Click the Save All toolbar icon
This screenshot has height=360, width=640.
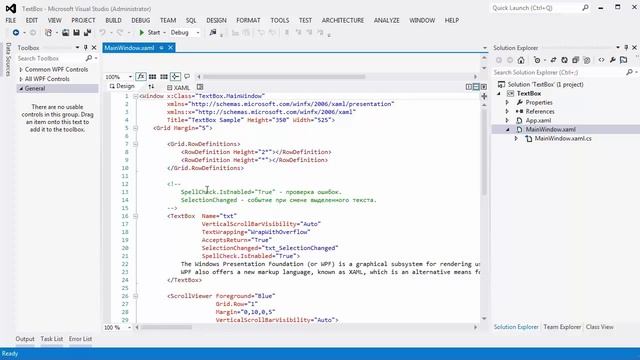coord(87,32)
